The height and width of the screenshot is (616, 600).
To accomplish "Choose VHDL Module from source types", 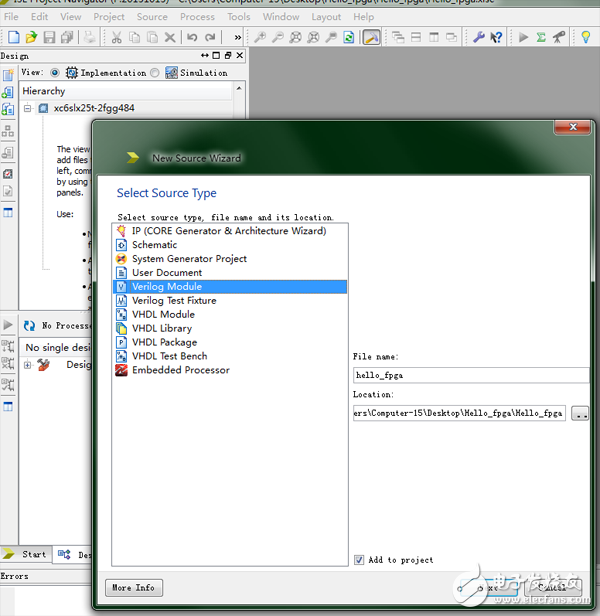I will (162, 314).
